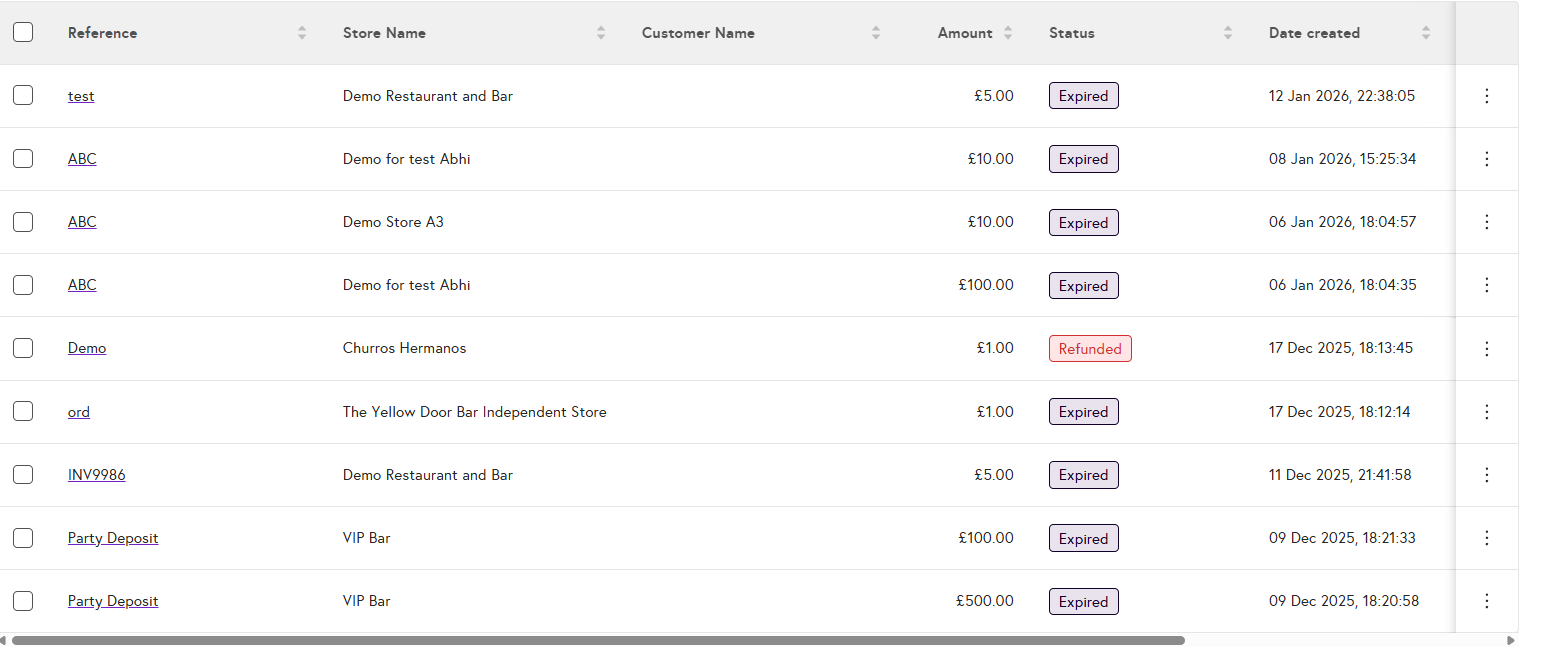
Task: Sort by Amount using its sort arrows
Action: point(1008,33)
